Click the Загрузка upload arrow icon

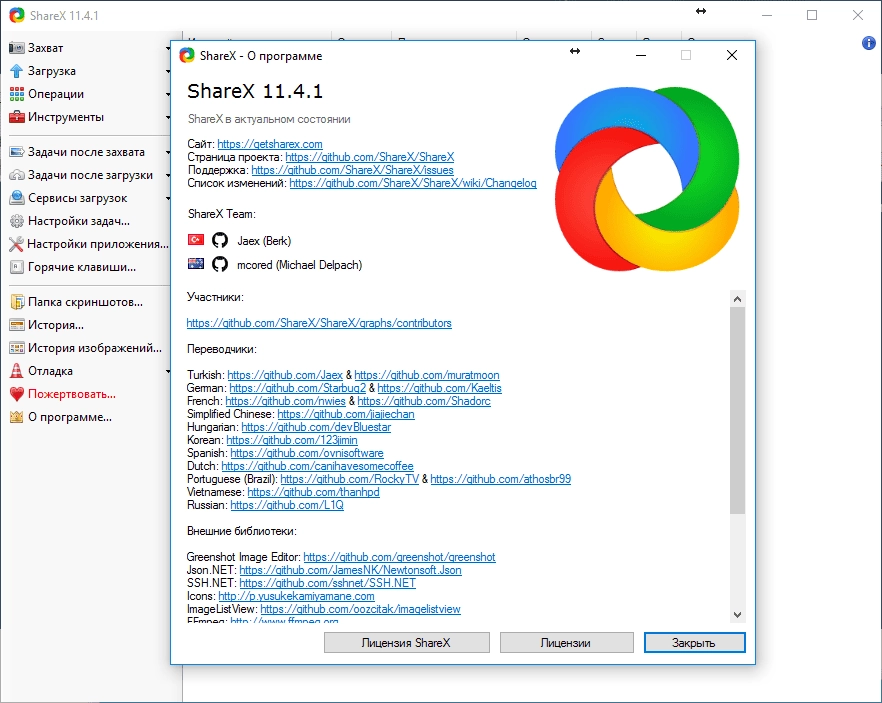[x=17, y=71]
